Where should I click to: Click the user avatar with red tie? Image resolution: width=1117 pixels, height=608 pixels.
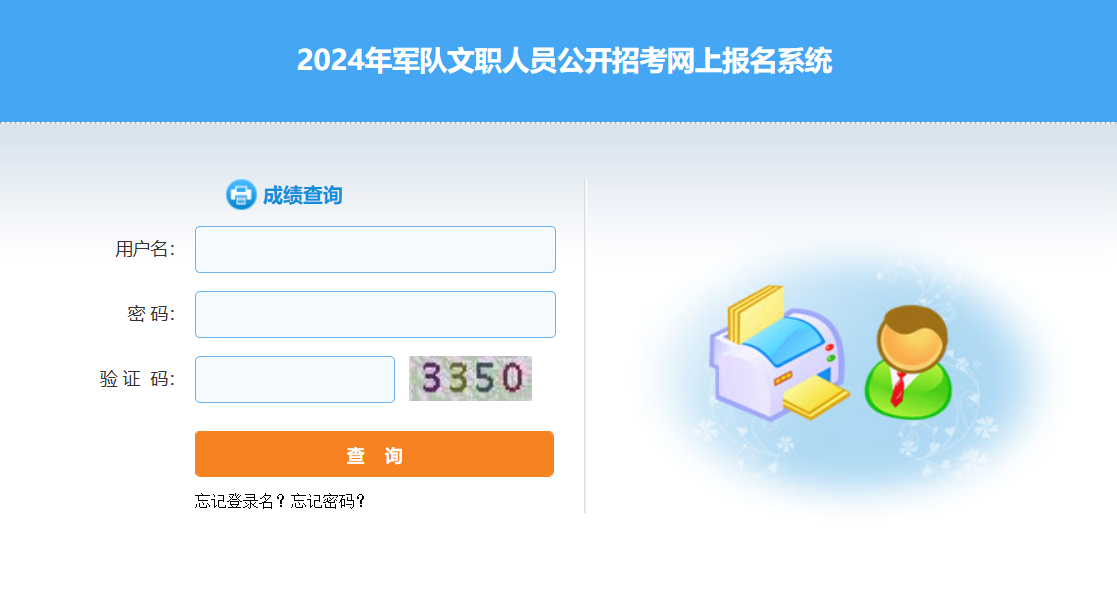(x=908, y=362)
